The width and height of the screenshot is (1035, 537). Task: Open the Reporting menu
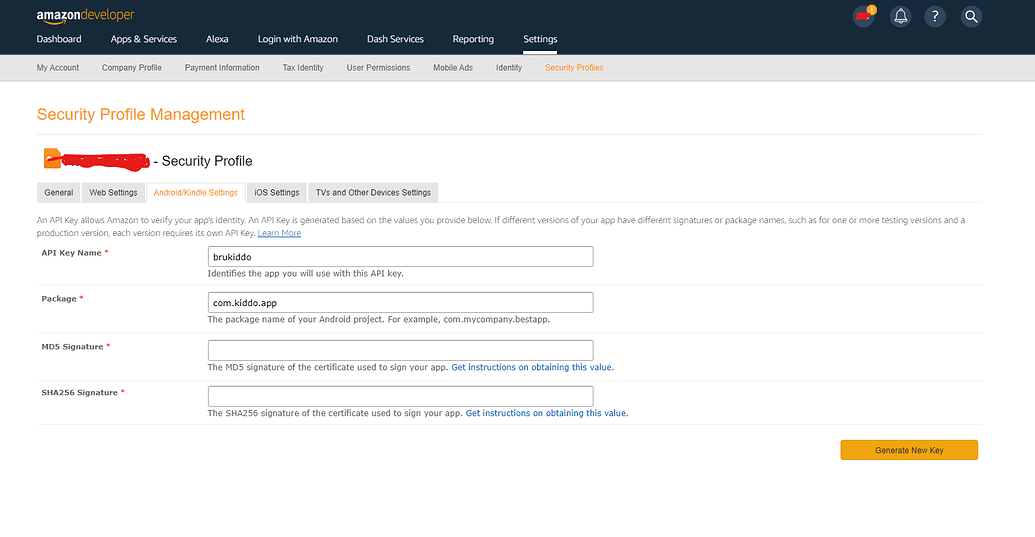coord(473,39)
